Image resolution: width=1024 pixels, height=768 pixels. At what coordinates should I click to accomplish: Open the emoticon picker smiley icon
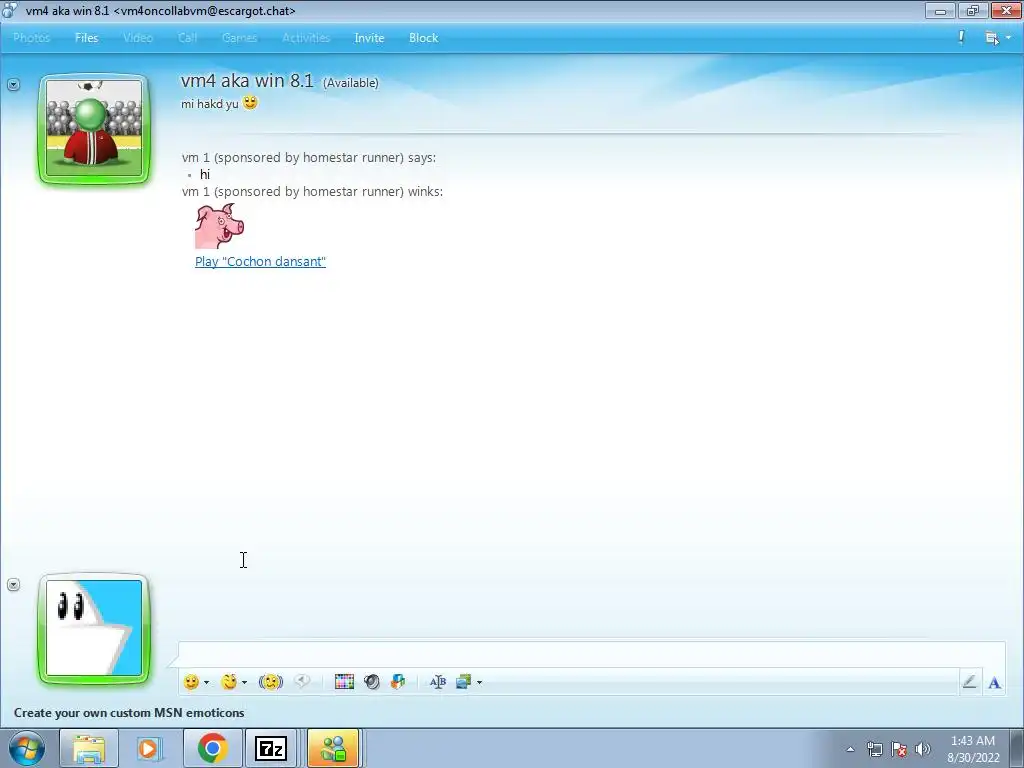coord(191,682)
